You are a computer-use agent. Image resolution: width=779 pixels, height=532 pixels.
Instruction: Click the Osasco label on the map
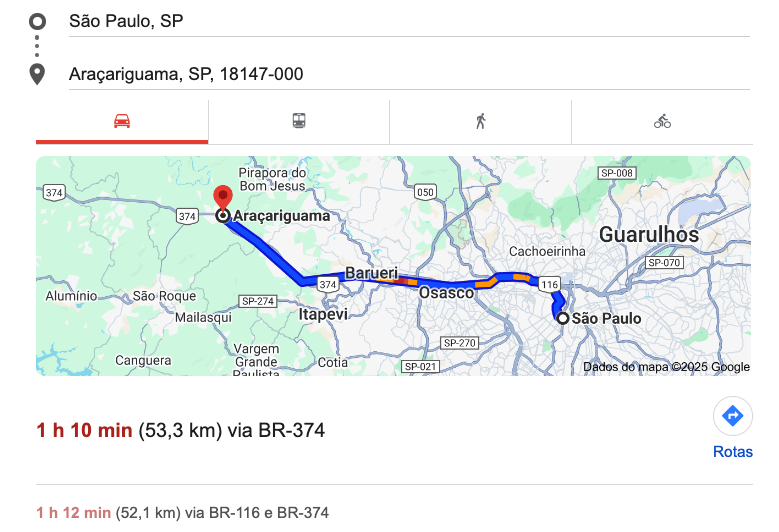coord(445,293)
